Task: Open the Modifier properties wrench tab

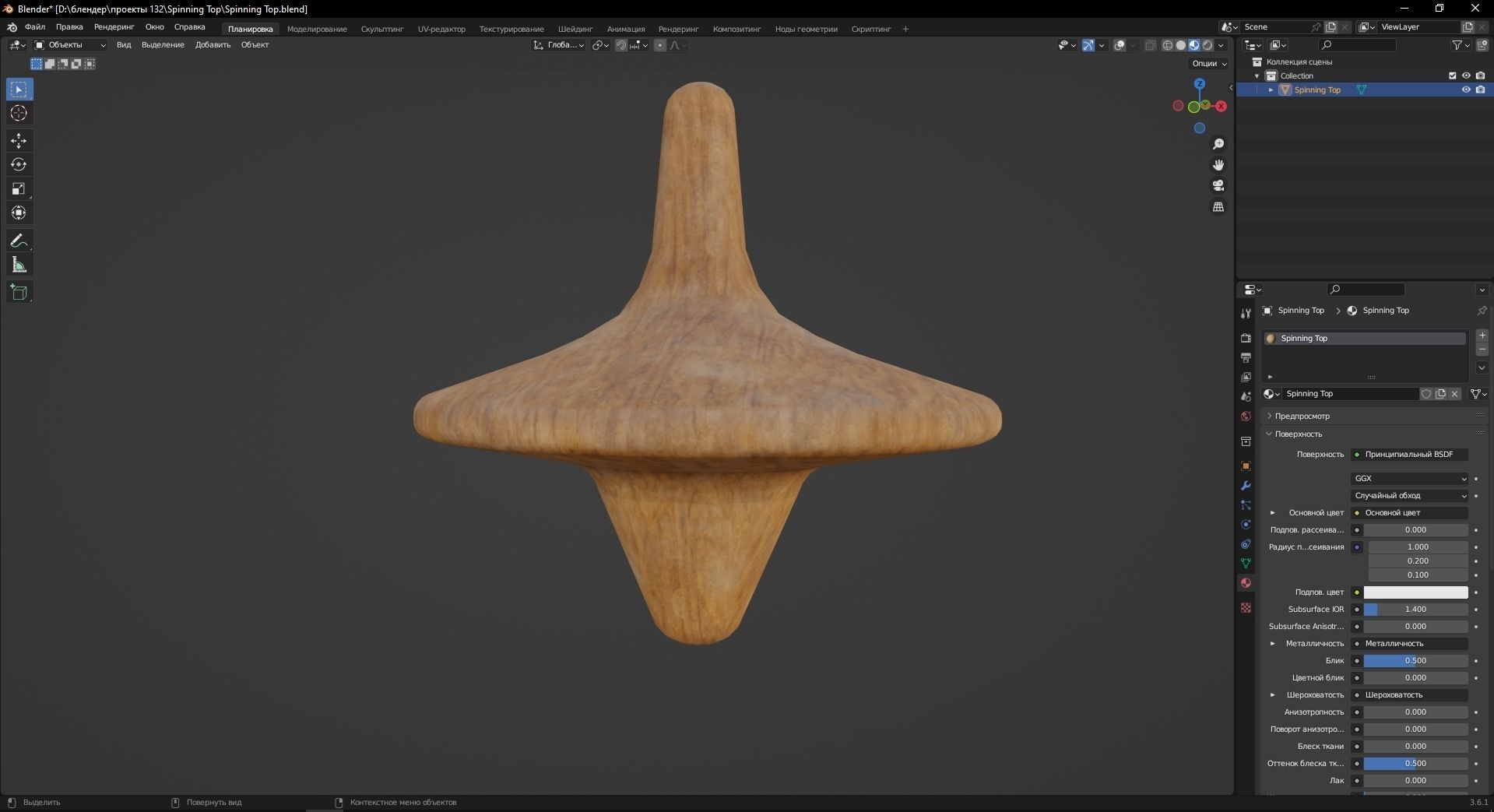Action: click(x=1245, y=486)
